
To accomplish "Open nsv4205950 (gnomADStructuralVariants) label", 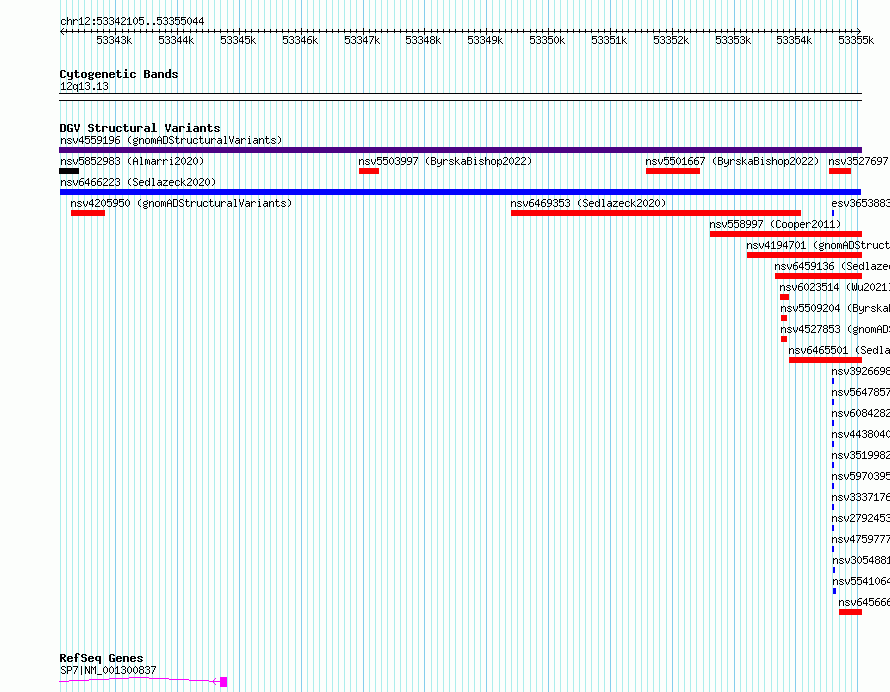I will tap(181, 203).
